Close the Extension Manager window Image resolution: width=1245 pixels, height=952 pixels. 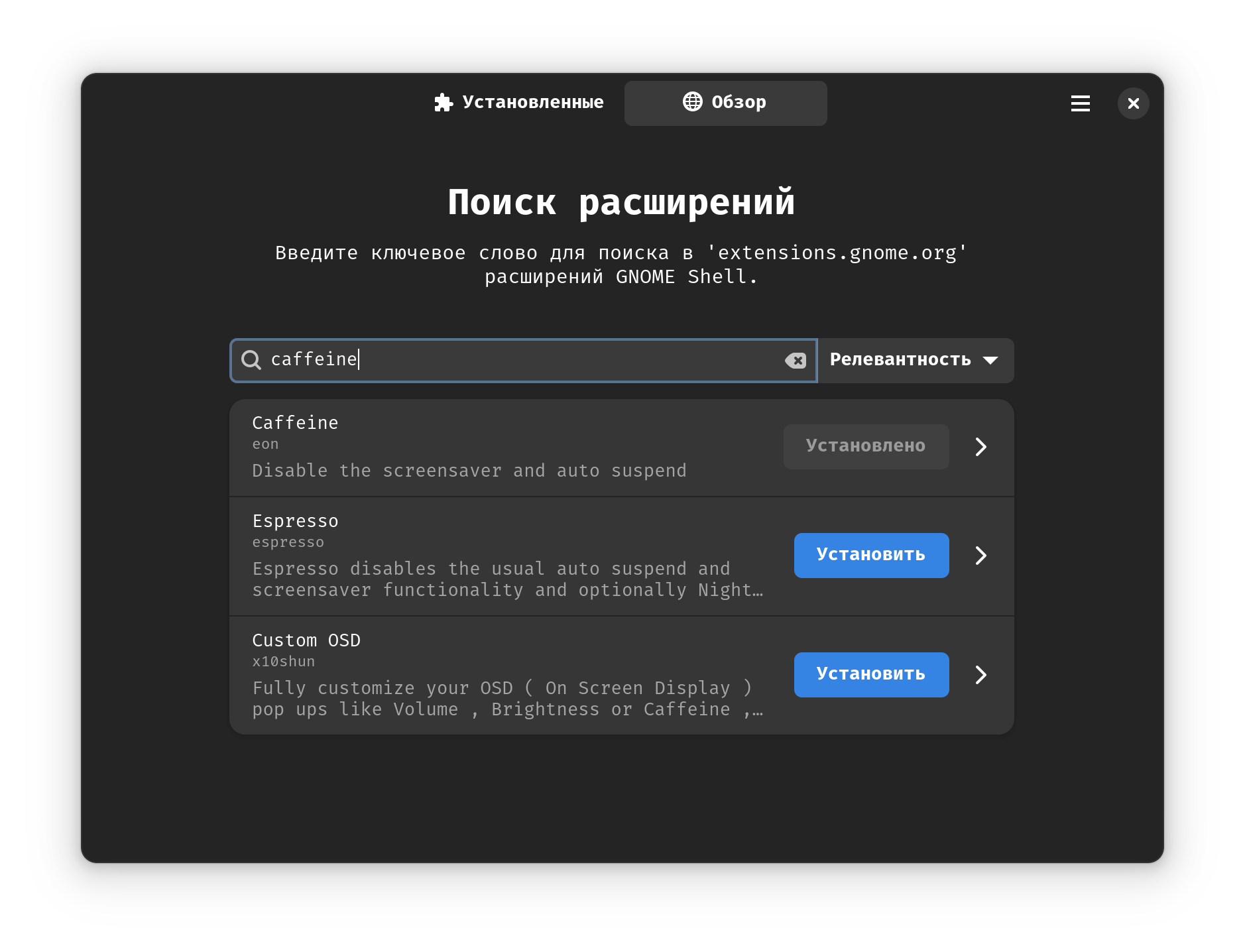pos(1133,103)
